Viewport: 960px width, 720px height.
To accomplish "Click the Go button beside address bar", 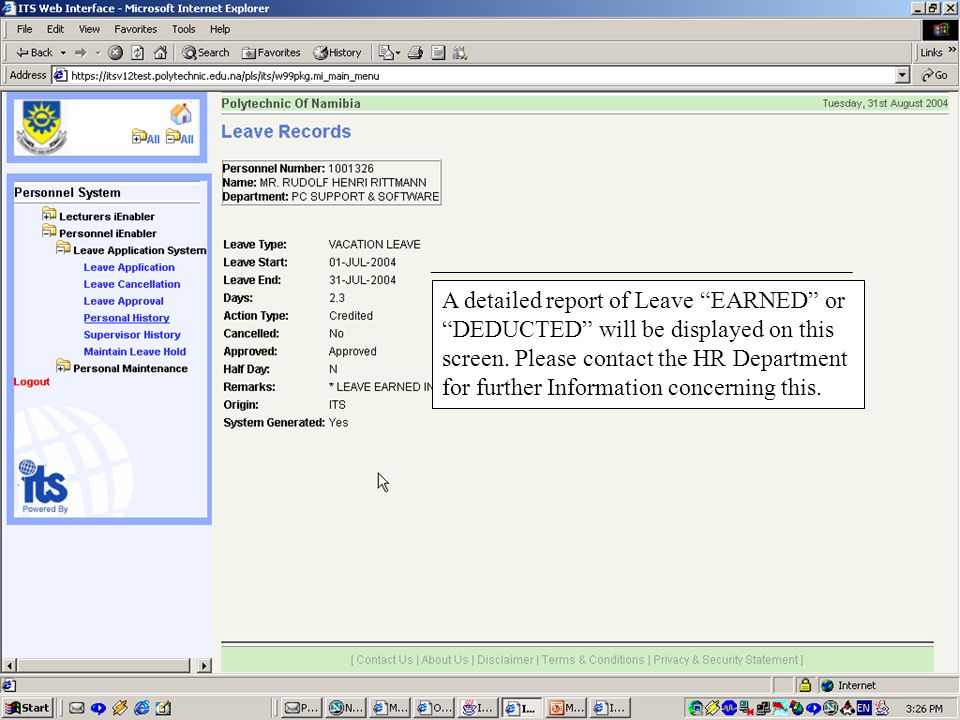I will [935, 75].
